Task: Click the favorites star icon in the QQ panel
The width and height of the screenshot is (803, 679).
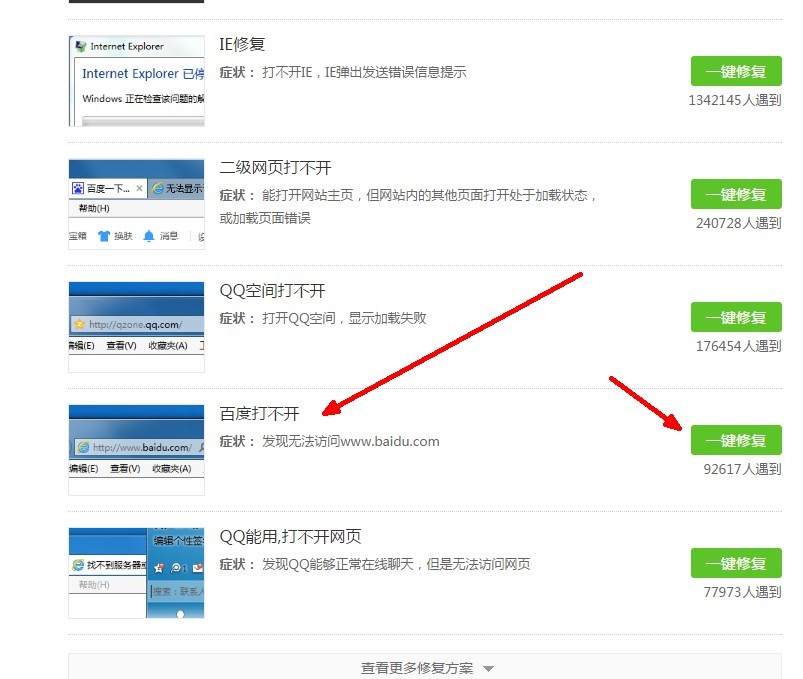Action: click(159, 569)
